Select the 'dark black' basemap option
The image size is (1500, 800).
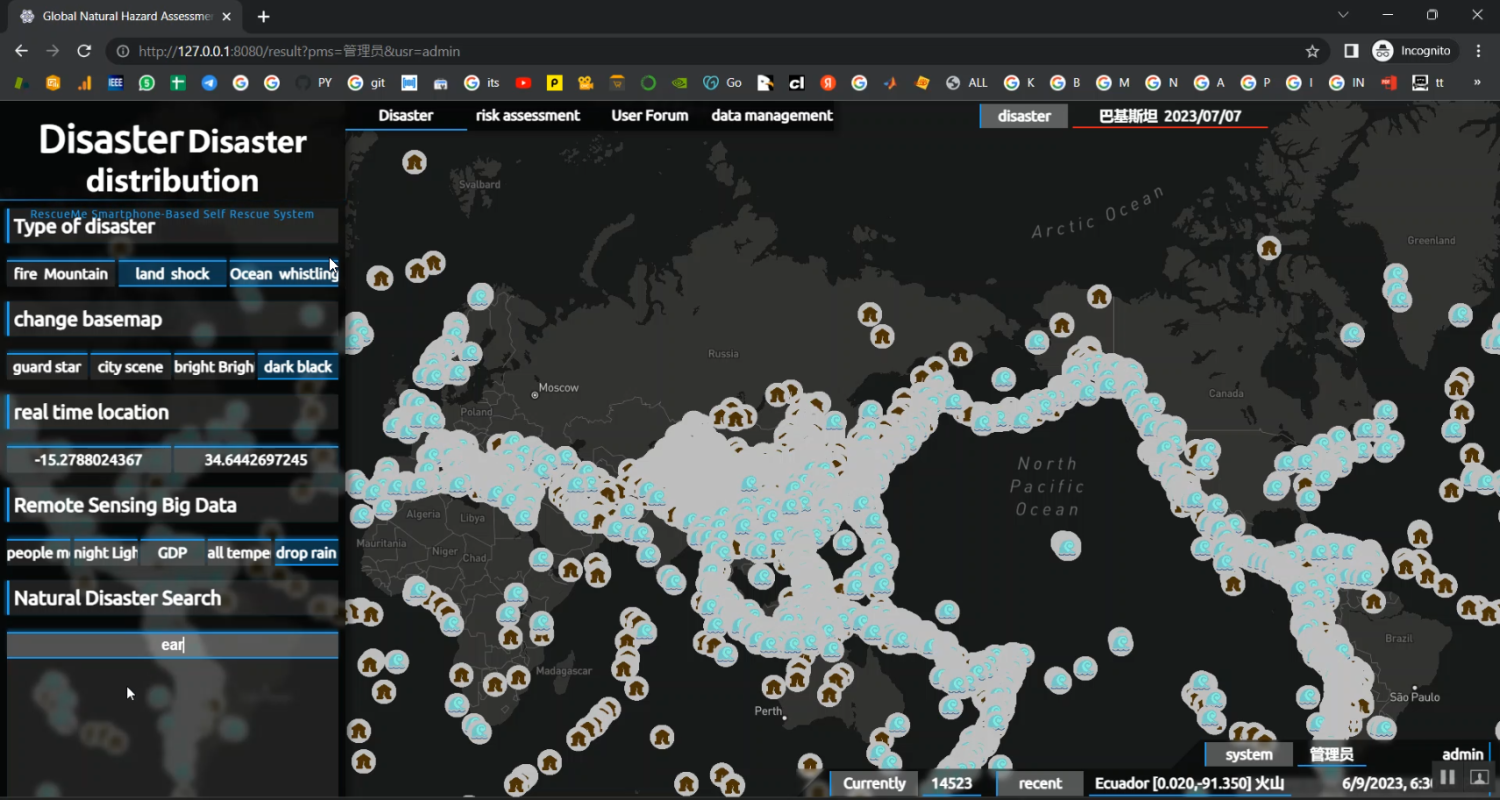pyautogui.click(x=298, y=367)
